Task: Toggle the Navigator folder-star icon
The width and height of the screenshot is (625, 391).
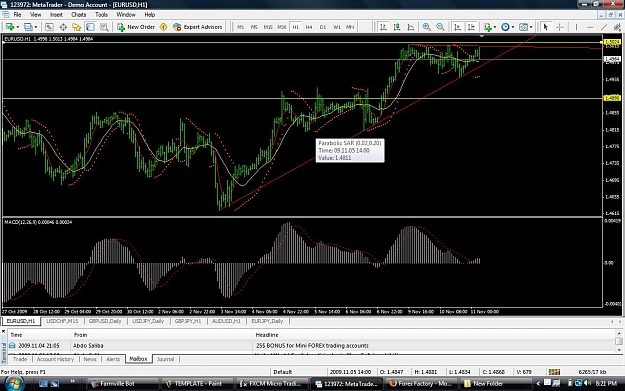Action: 77,27
